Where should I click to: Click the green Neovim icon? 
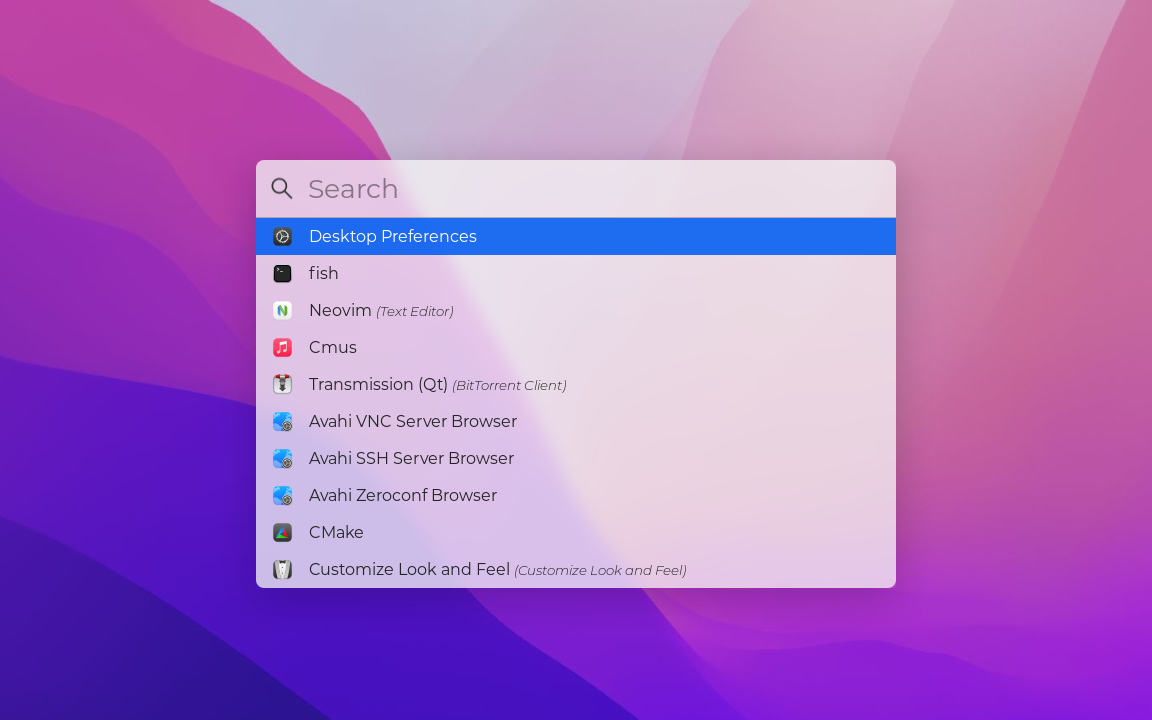282,311
